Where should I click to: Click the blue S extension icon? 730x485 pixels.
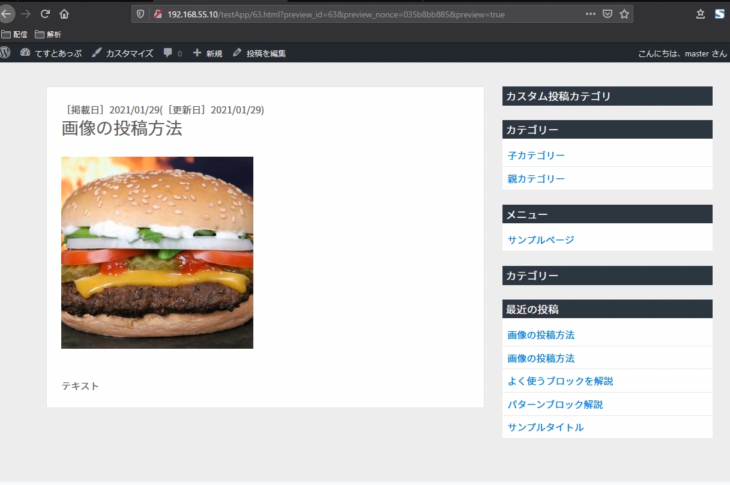720,14
